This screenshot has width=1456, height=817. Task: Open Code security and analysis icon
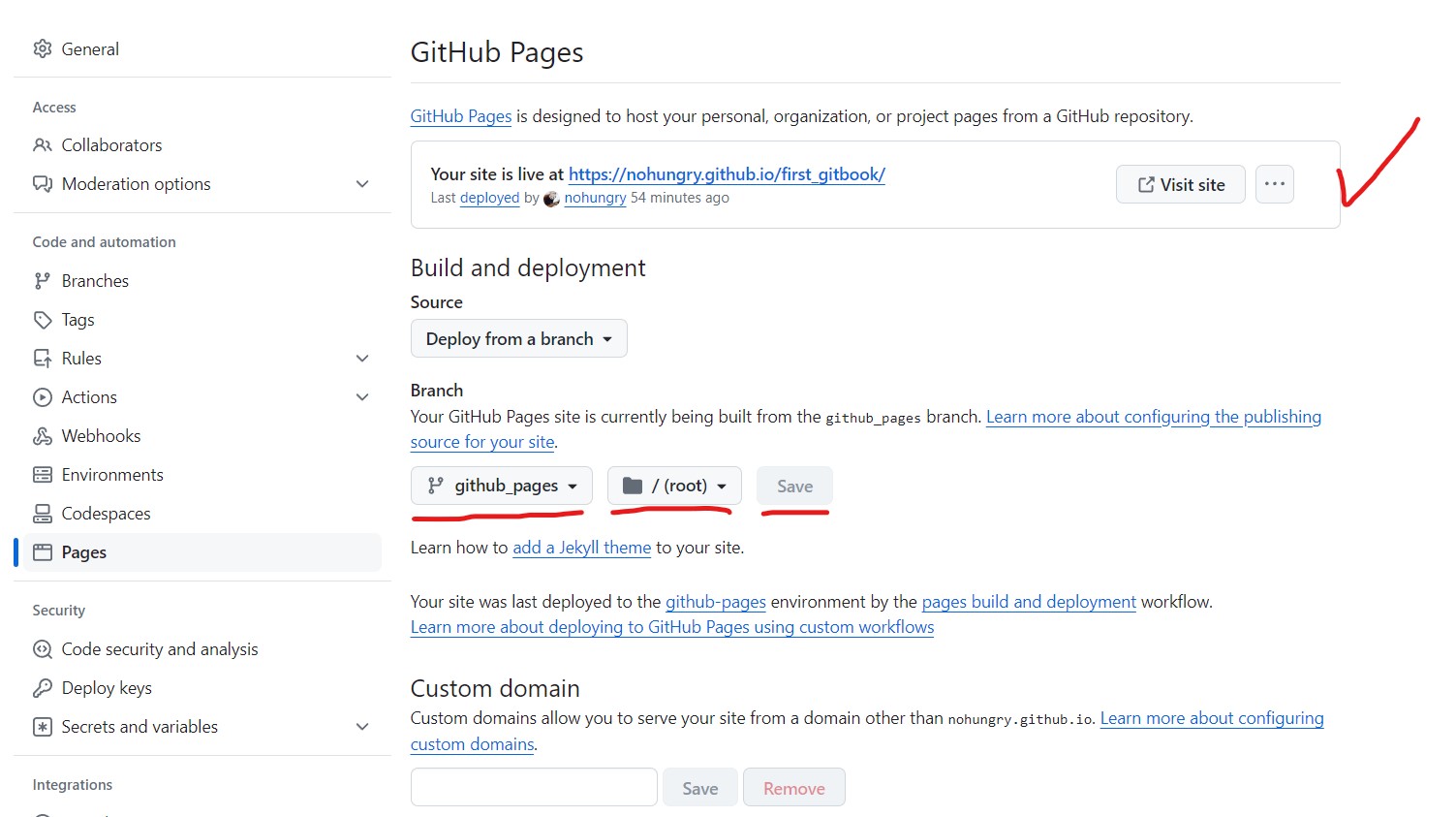[43, 649]
